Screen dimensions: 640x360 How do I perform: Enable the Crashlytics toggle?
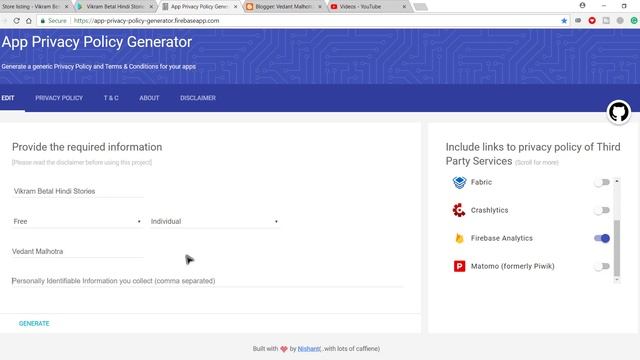602,210
